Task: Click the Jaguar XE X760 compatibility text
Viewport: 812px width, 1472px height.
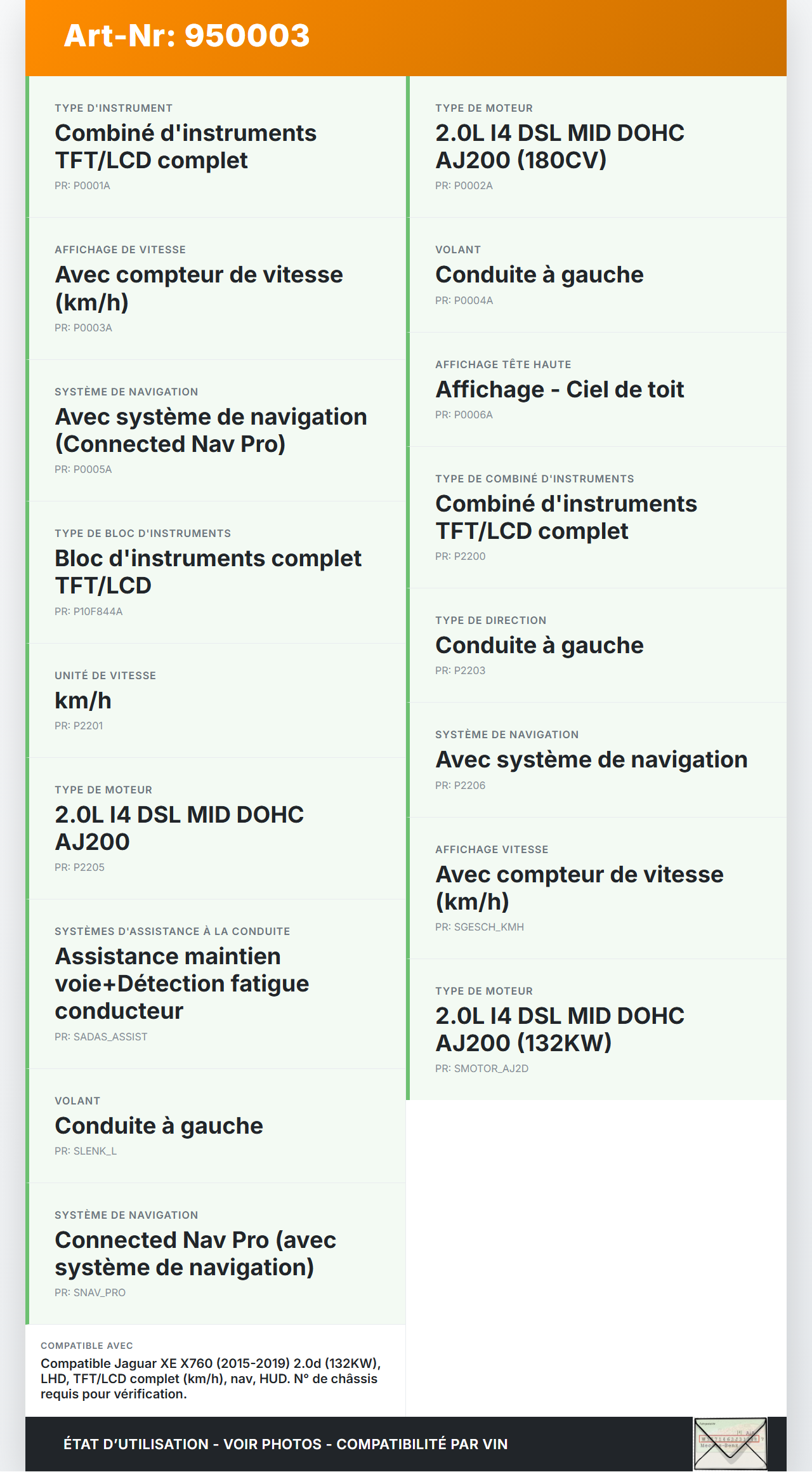Action: (211, 1378)
